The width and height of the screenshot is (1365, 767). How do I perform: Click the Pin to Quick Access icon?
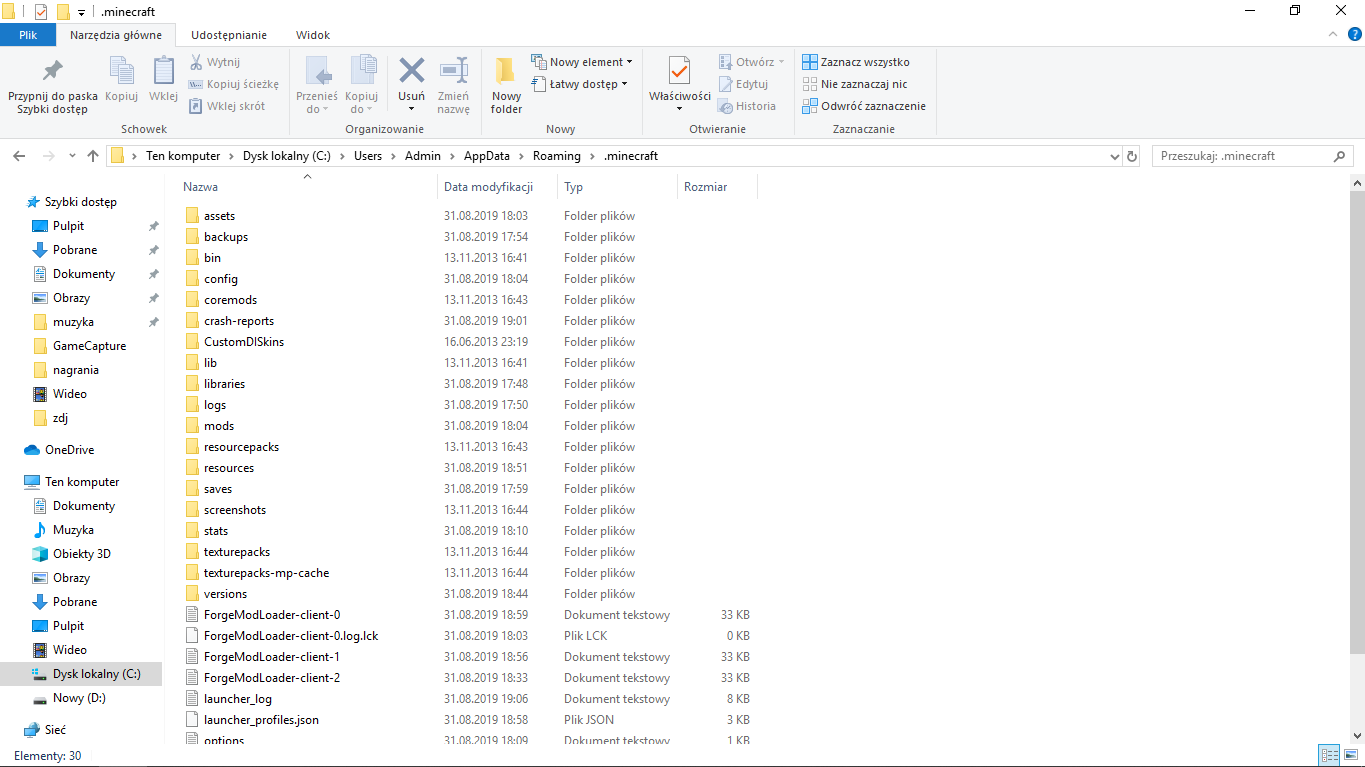(x=52, y=72)
